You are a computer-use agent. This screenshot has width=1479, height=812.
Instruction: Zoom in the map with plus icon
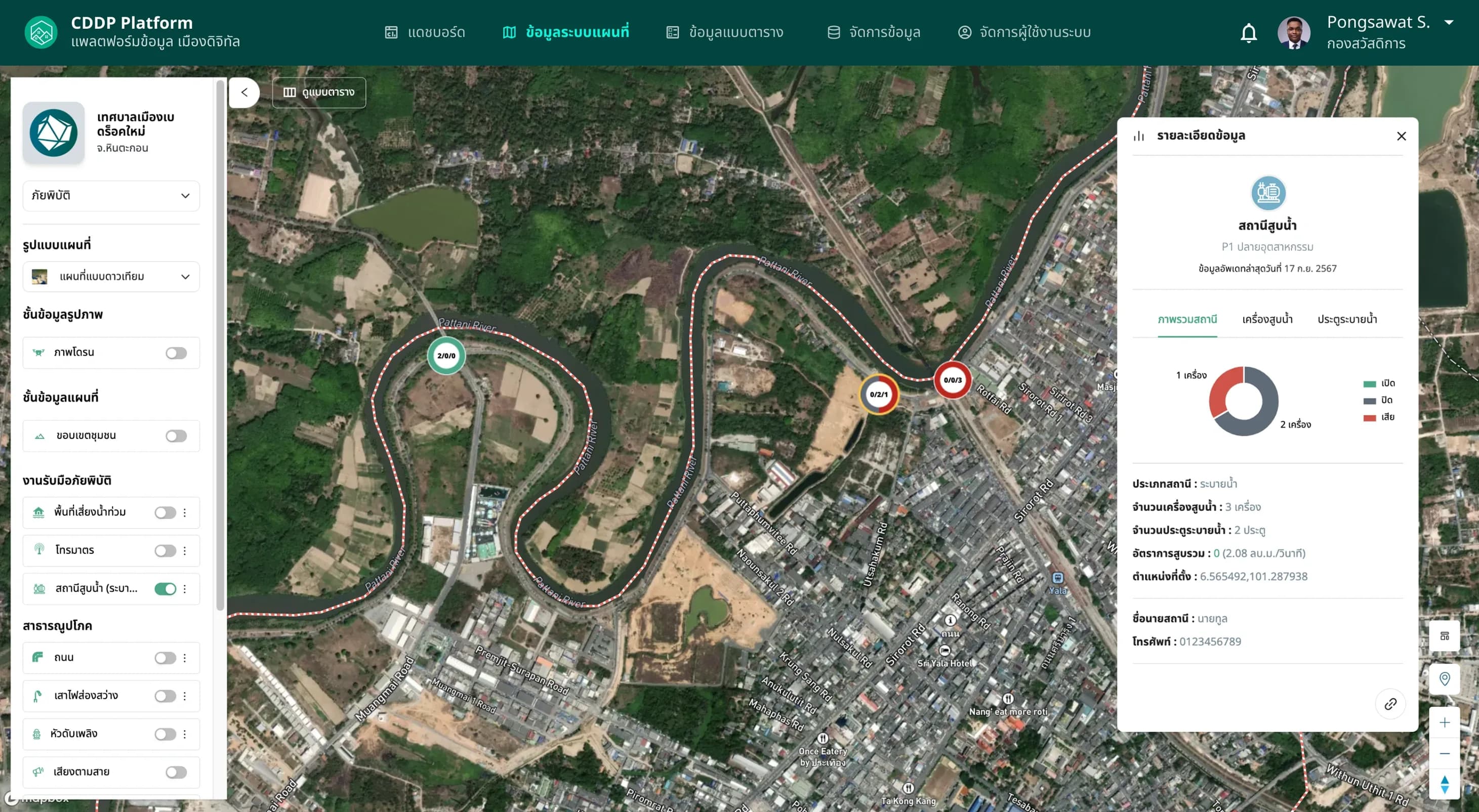(x=1445, y=722)
